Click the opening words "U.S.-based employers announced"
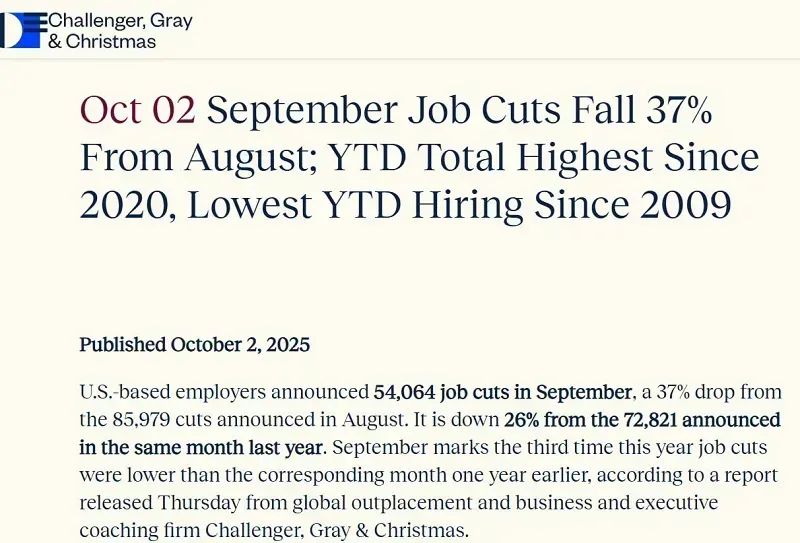 click(x=224, y=392)
